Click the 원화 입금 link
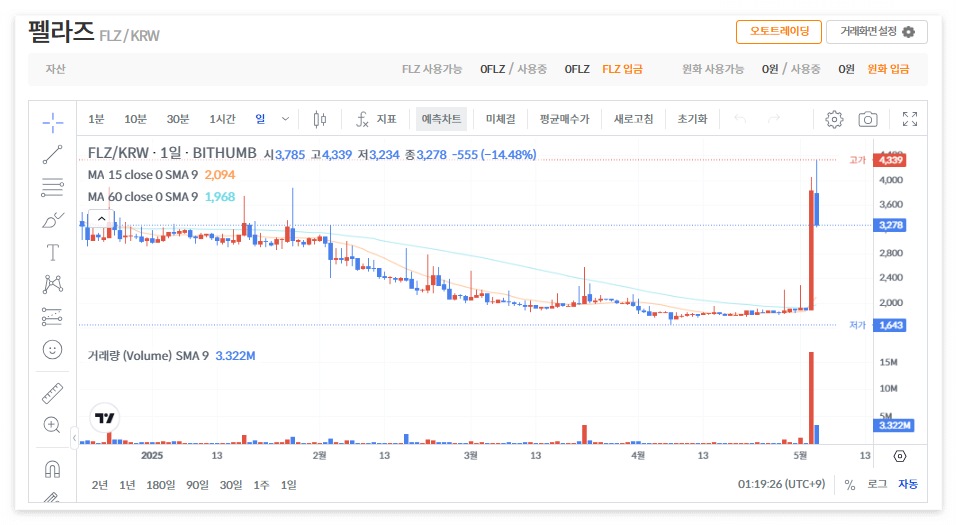 pyautogui.click(x=888, y=69)
